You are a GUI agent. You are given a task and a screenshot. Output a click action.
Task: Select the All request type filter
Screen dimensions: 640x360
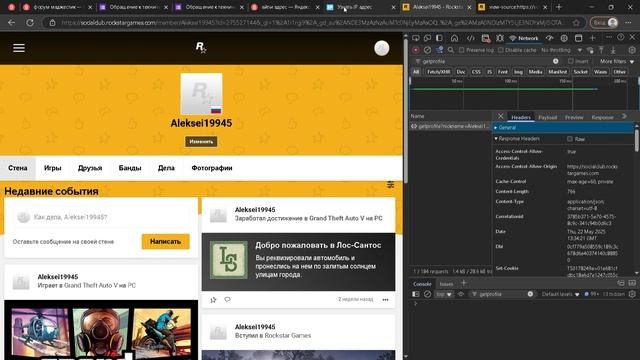[x=416, y=72]
